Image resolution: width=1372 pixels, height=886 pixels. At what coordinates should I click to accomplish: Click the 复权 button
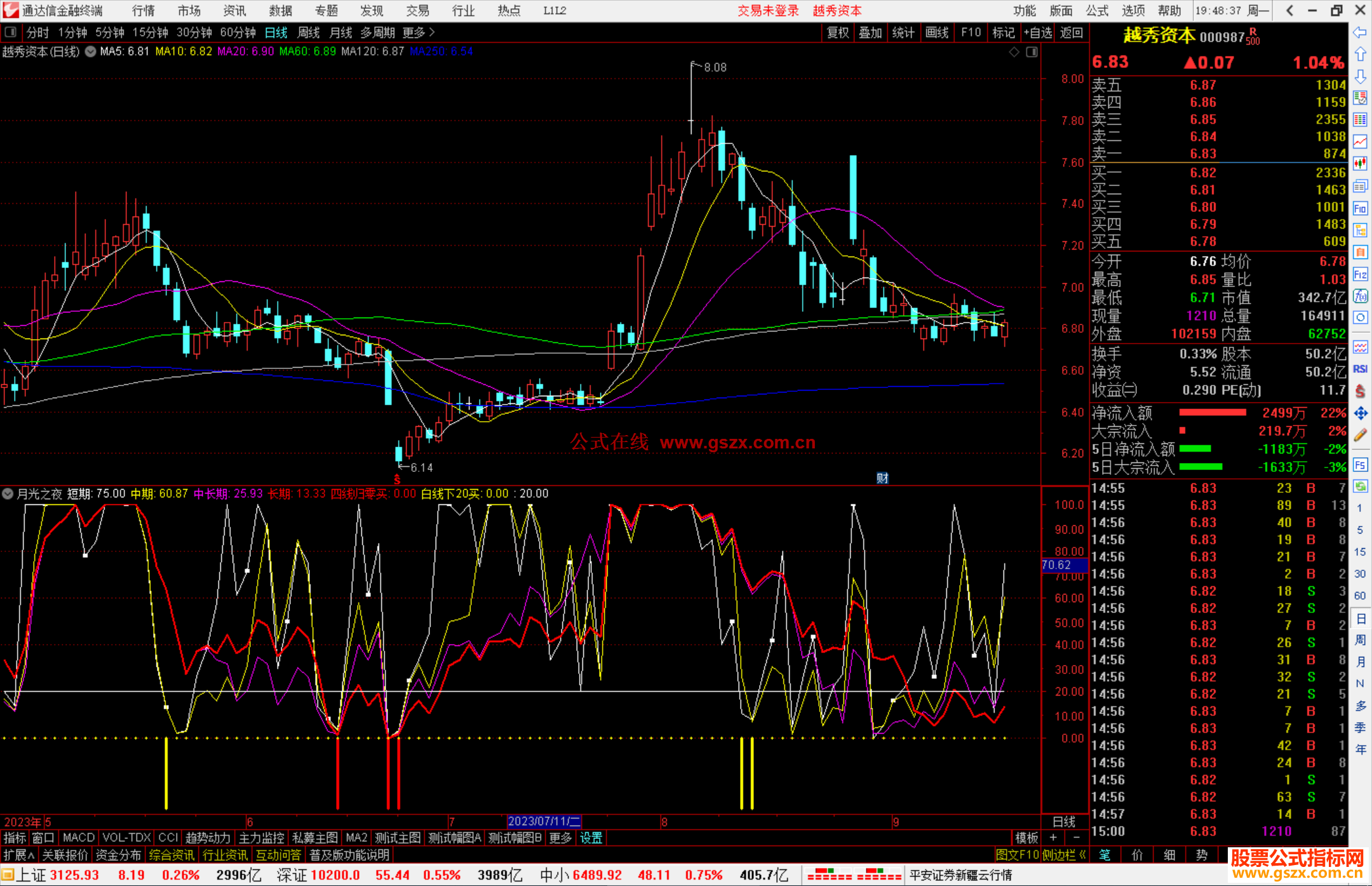[838, 32]
